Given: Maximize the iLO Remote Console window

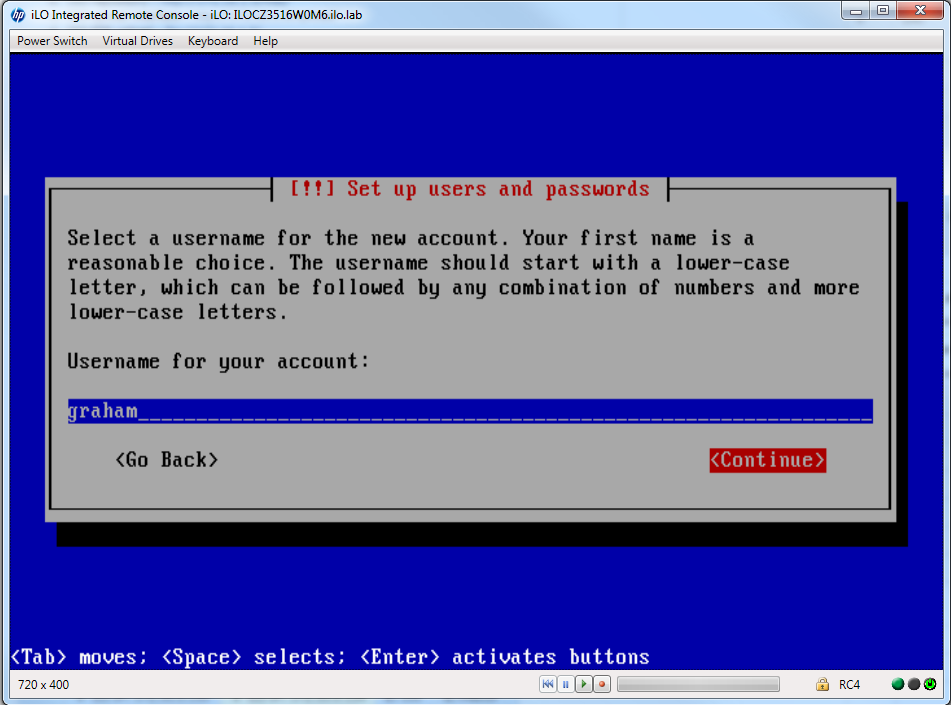Looking at the screenshot, I should (x=882, y=11).
